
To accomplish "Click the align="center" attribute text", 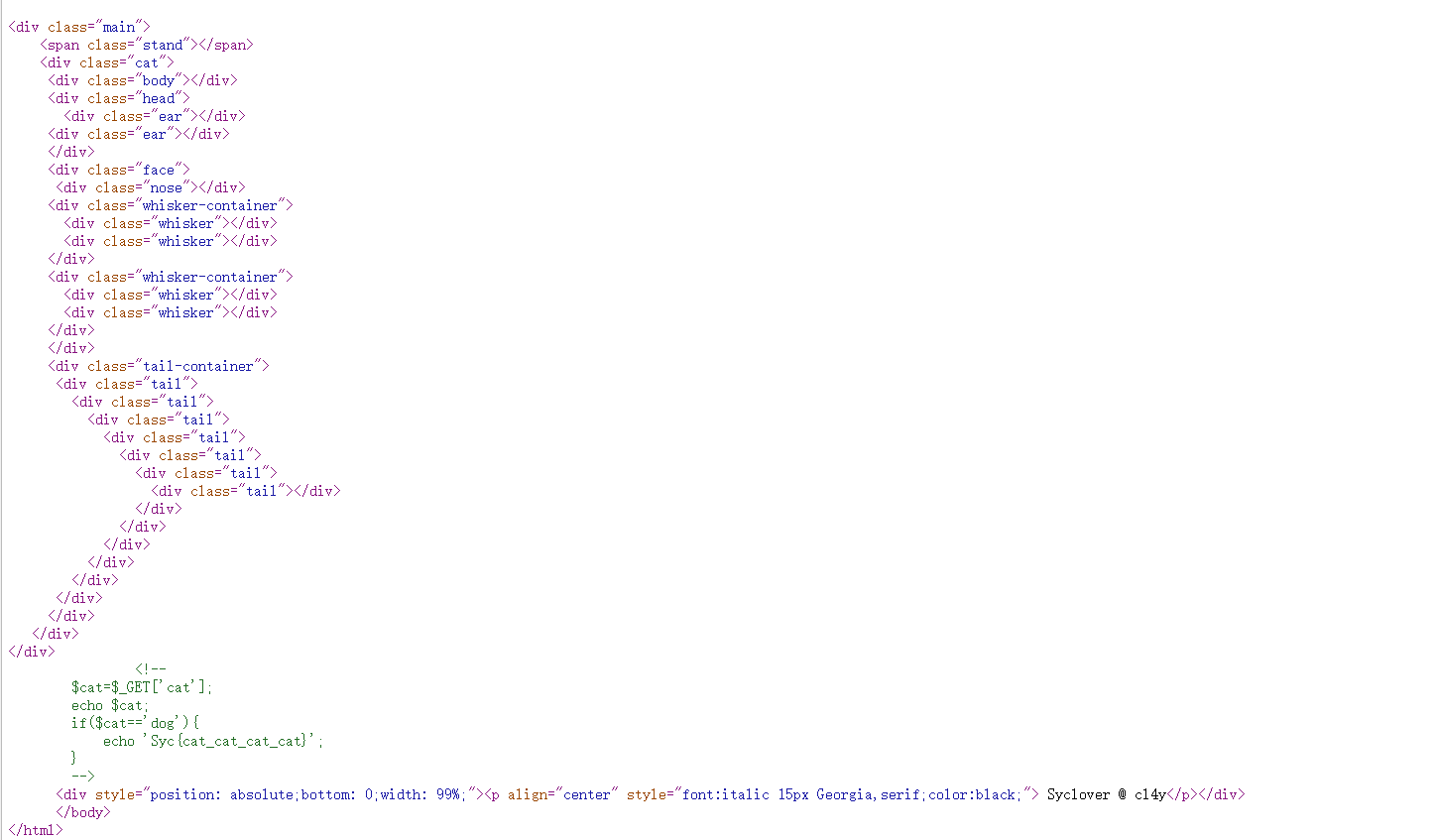I will click(563, 794).
